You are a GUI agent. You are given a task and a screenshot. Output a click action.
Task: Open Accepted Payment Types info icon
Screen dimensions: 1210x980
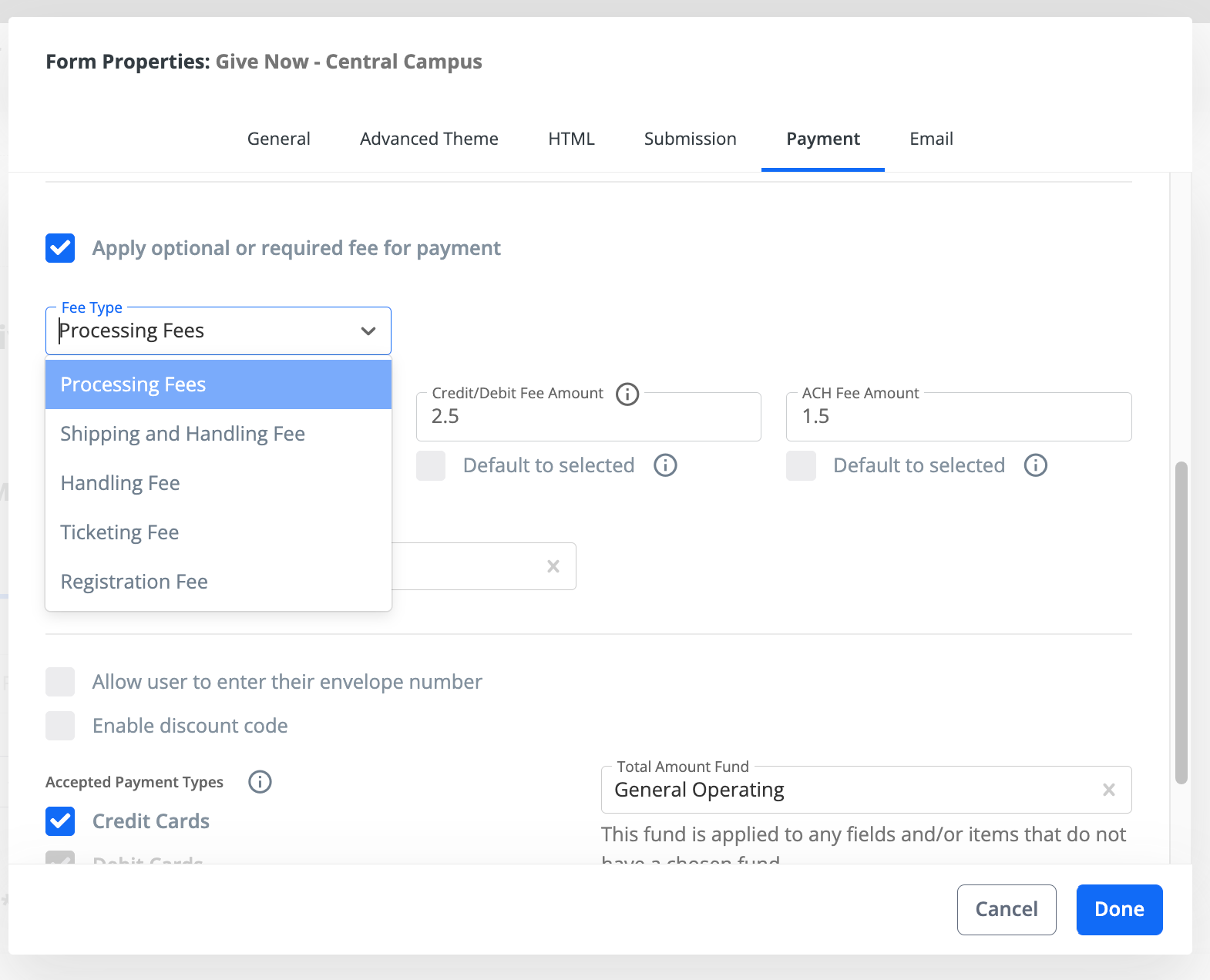(260, 782)
